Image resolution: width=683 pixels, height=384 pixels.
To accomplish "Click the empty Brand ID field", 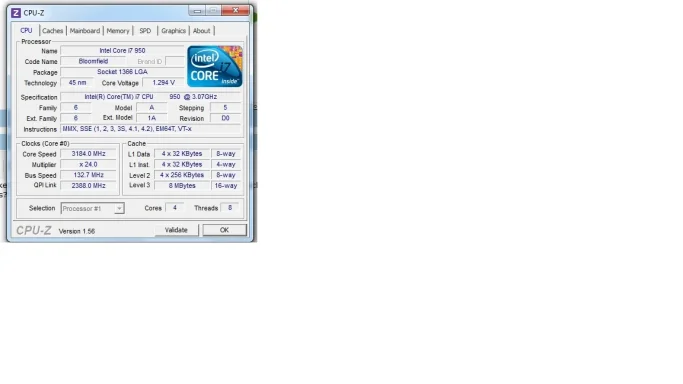I will tap(175, 61).
